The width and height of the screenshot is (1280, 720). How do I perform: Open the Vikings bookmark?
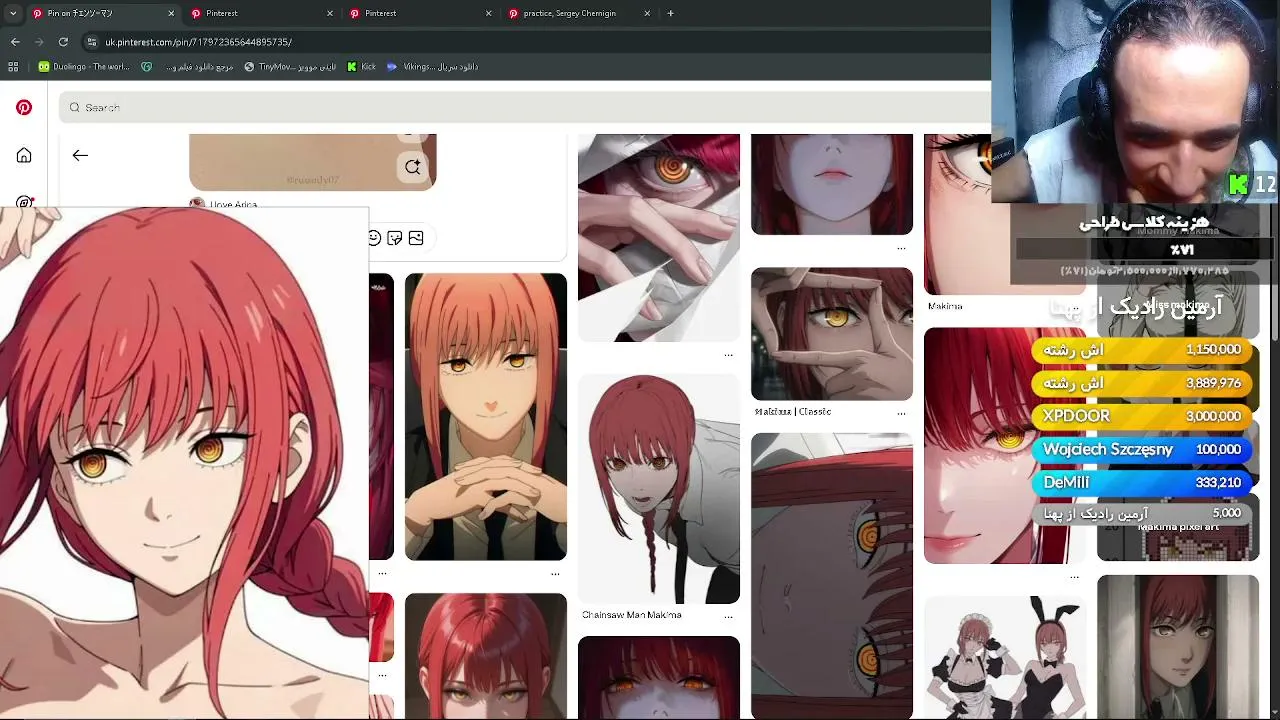[x=432, y=67]
